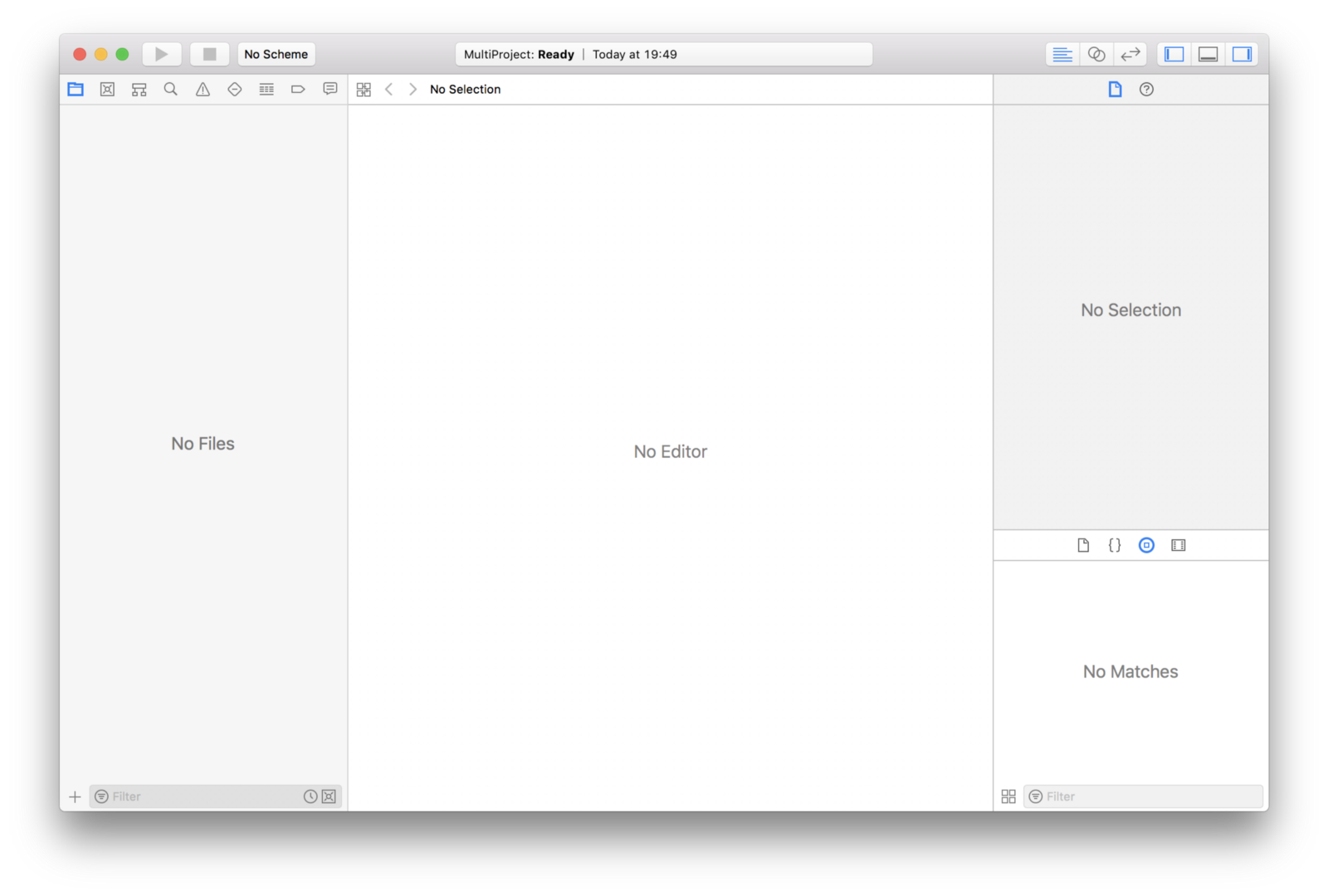The height and width of the screenshot is (896, 1328).
Task: Click the Stop button in toolbar
Action: pos(209,54)
